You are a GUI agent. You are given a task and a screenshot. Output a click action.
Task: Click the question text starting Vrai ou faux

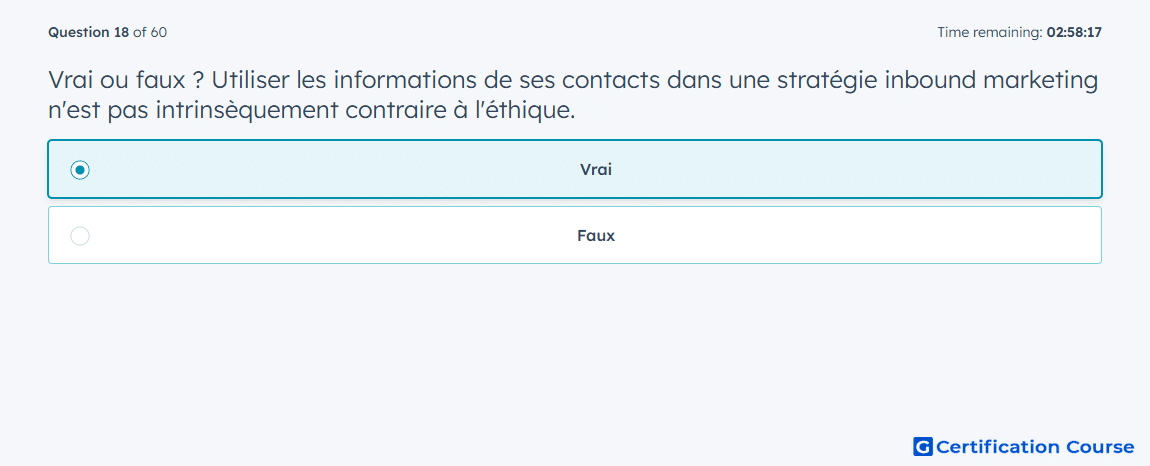click(x=573, y=95)
